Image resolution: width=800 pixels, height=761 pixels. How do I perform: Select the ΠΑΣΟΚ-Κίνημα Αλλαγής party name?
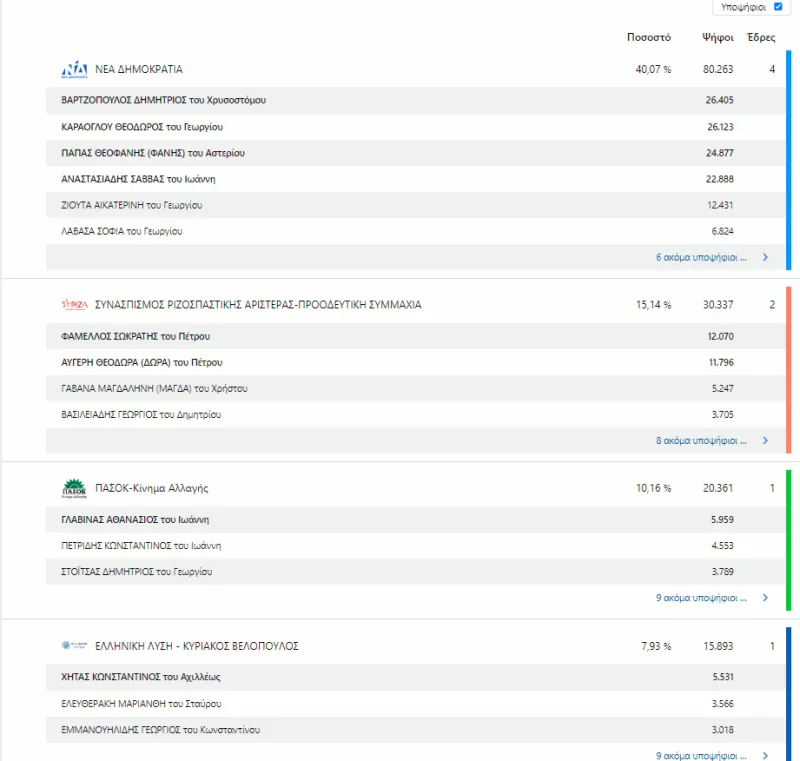coord(152,488)
